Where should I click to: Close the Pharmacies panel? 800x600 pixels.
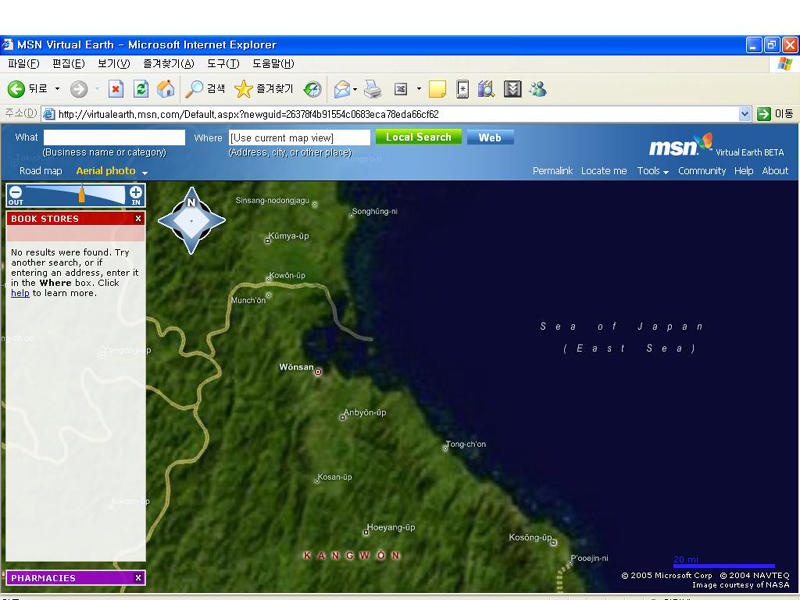[x=138, y=578]
